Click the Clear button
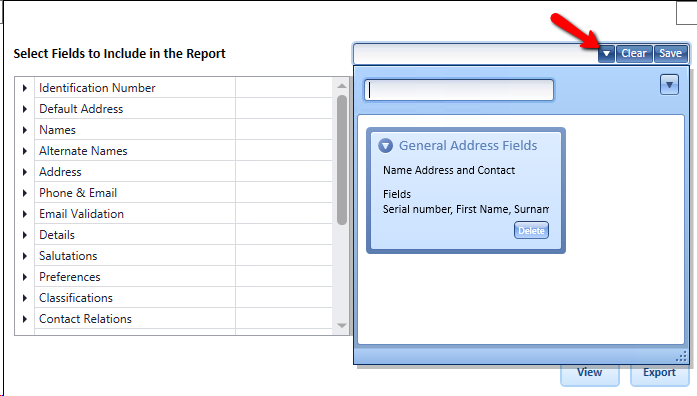 point(634,54)
